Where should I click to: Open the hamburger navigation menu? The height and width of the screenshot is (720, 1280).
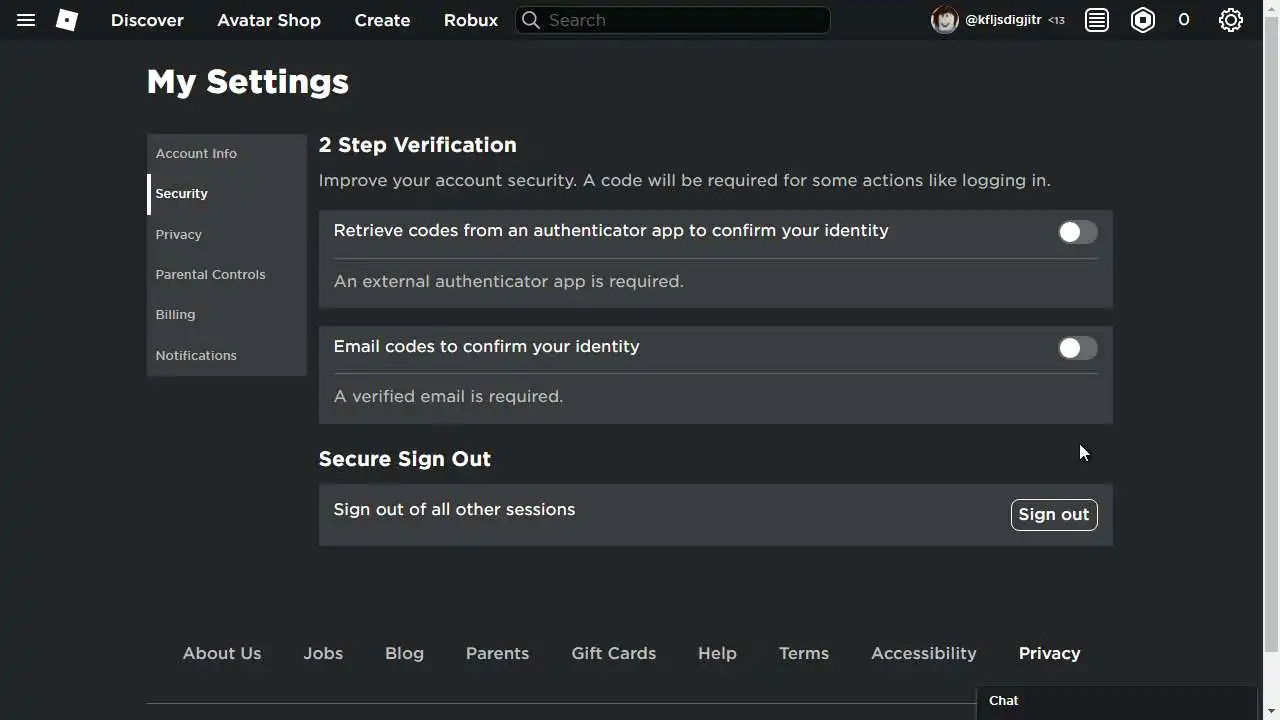(x=26, y=20)
